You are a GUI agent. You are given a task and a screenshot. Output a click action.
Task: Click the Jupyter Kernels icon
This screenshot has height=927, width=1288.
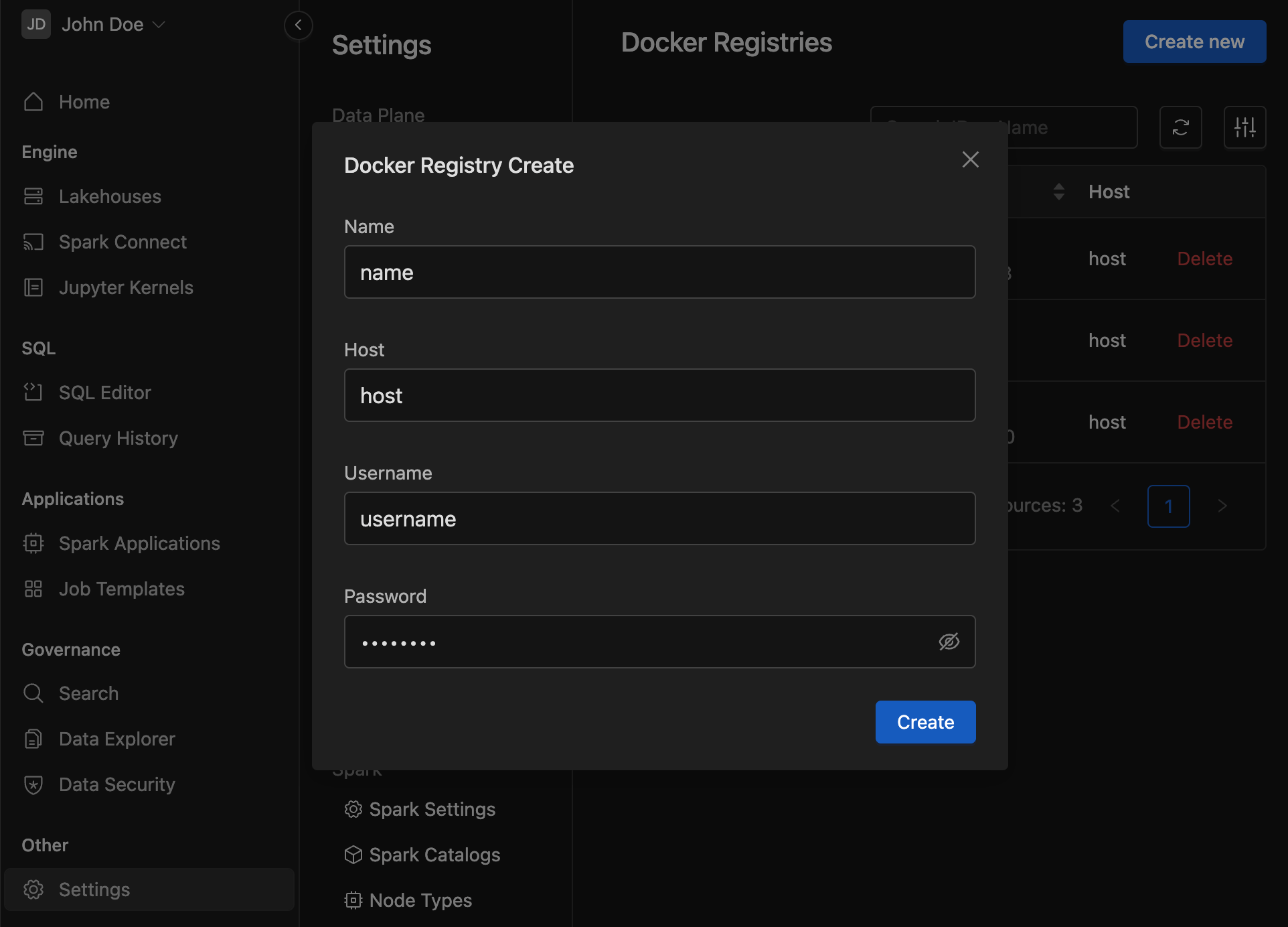click(33, 287)
